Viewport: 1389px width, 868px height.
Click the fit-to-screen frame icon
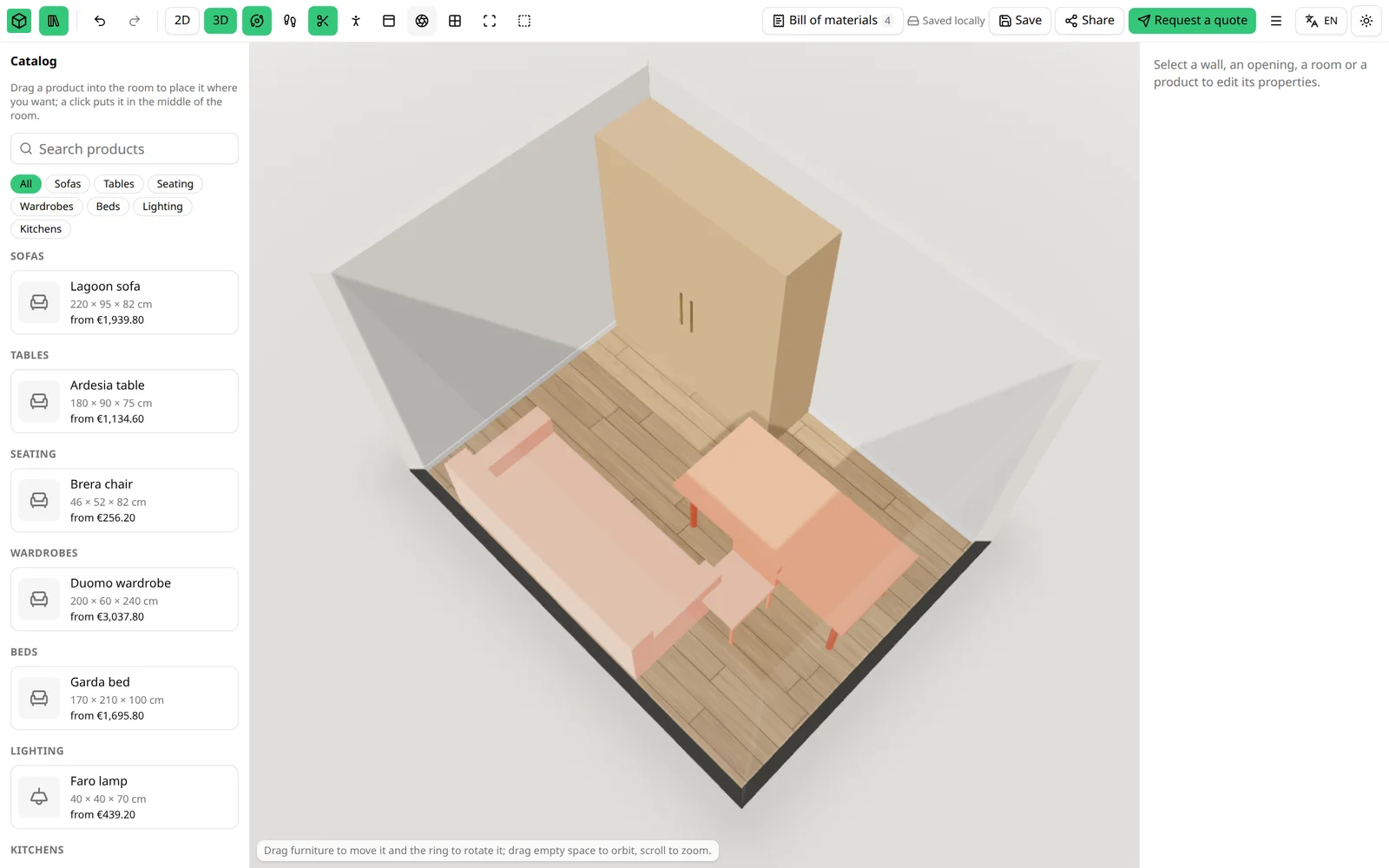490,21
